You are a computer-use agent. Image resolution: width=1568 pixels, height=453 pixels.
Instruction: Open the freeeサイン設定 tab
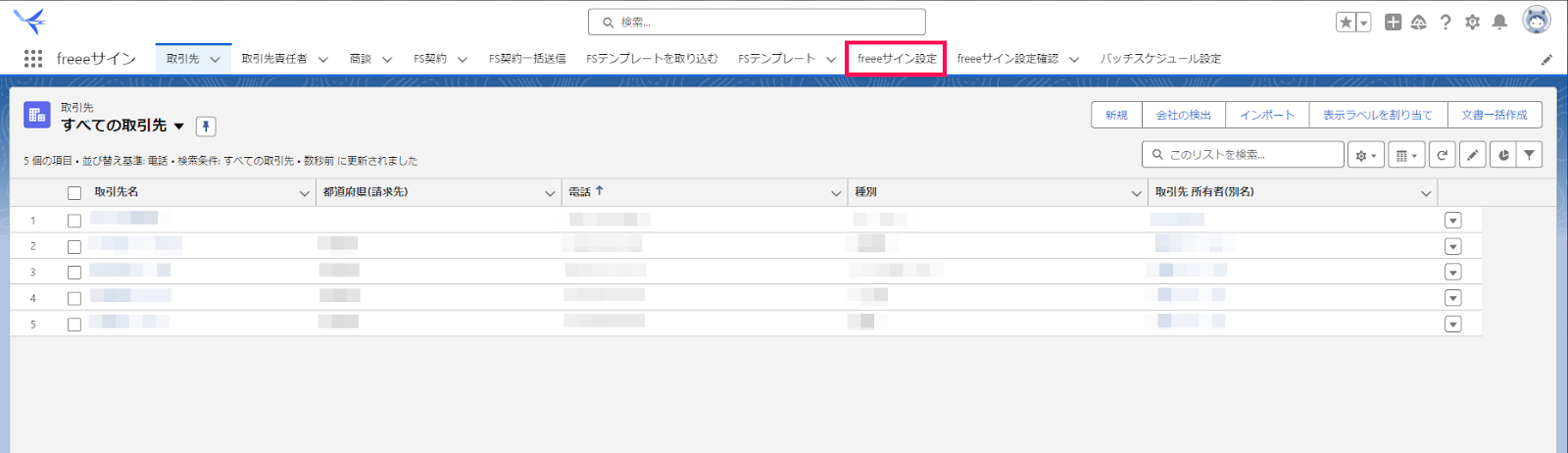[x=897, y=59]
